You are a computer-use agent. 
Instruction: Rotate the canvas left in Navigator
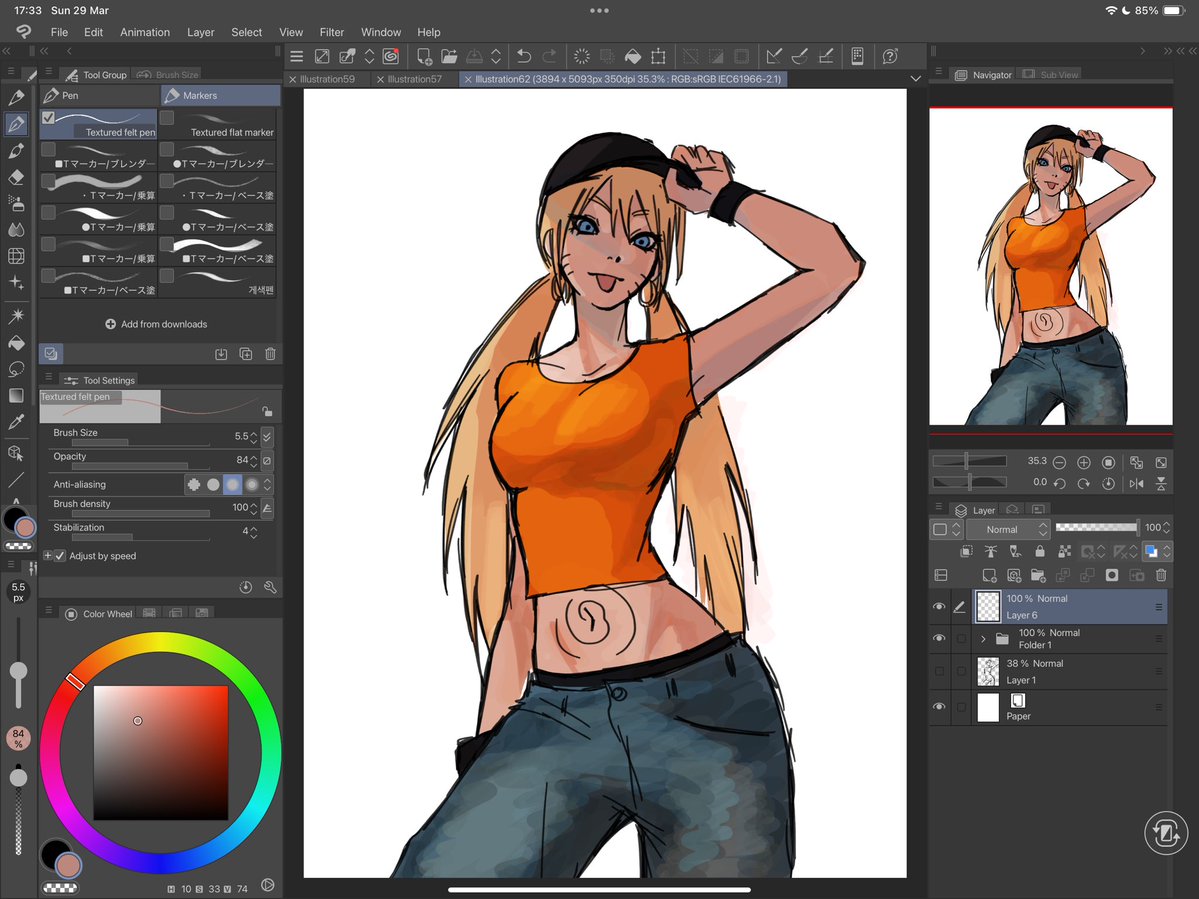[x=1059, y=483]
